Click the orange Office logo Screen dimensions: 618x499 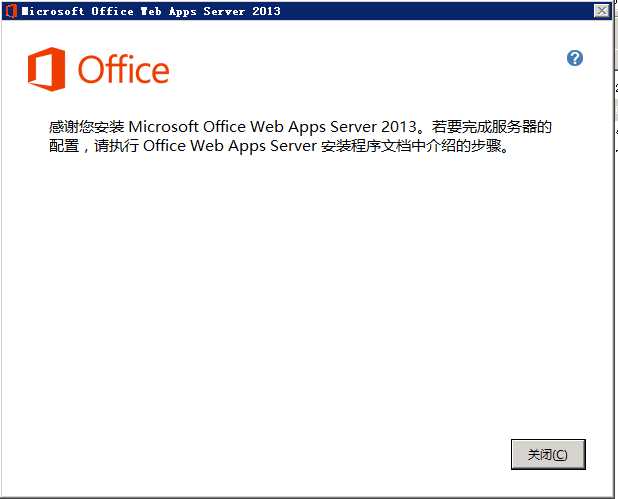tap(99, 69)
